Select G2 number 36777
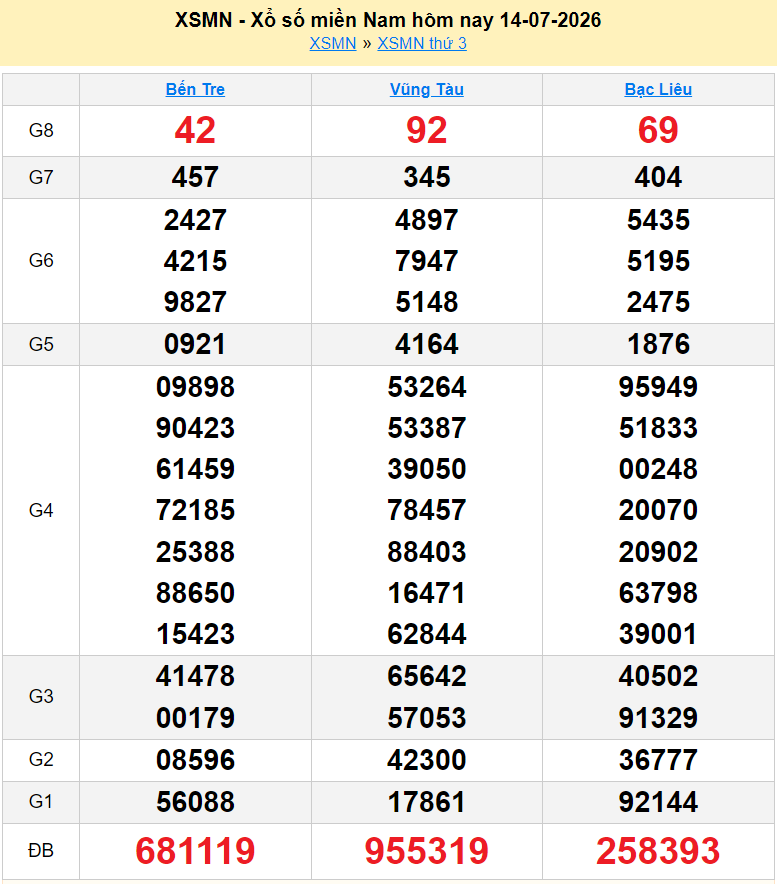The image size is (777, 884). pos(658,761)
